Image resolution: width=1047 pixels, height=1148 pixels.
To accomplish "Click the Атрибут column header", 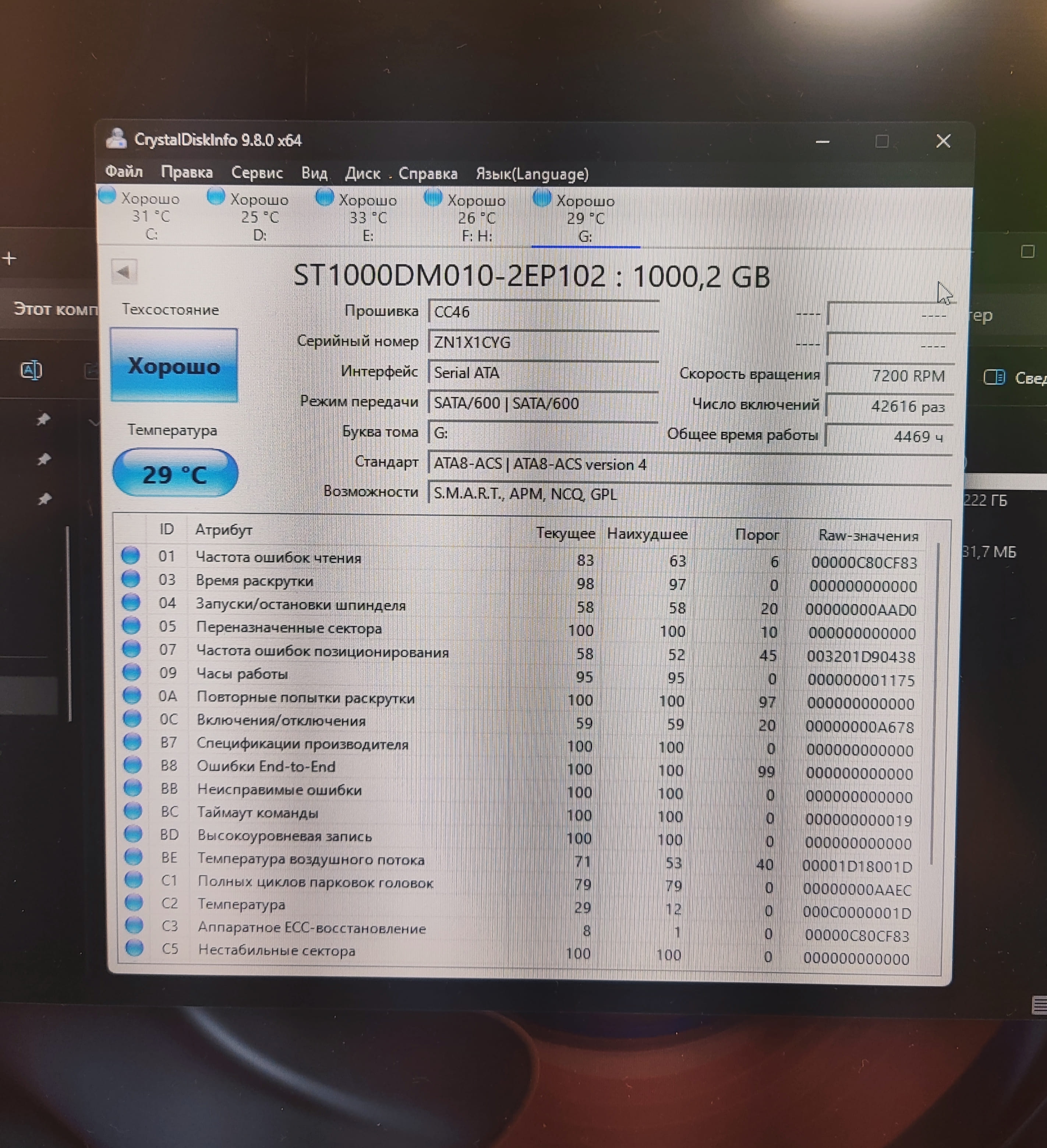I will point(223,530).
